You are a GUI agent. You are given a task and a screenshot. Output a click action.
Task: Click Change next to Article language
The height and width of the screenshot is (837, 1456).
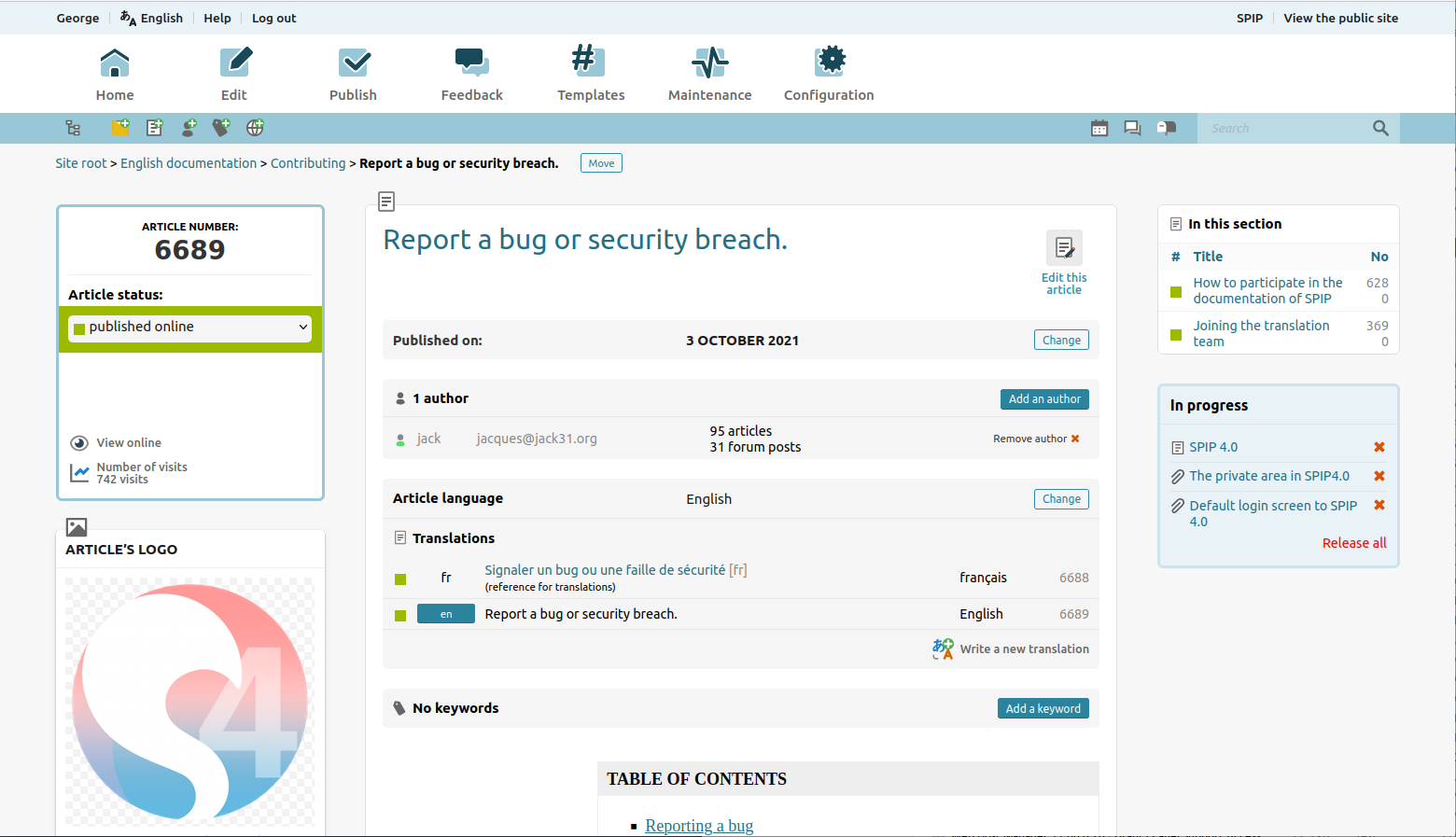[x=1061, y=499]
